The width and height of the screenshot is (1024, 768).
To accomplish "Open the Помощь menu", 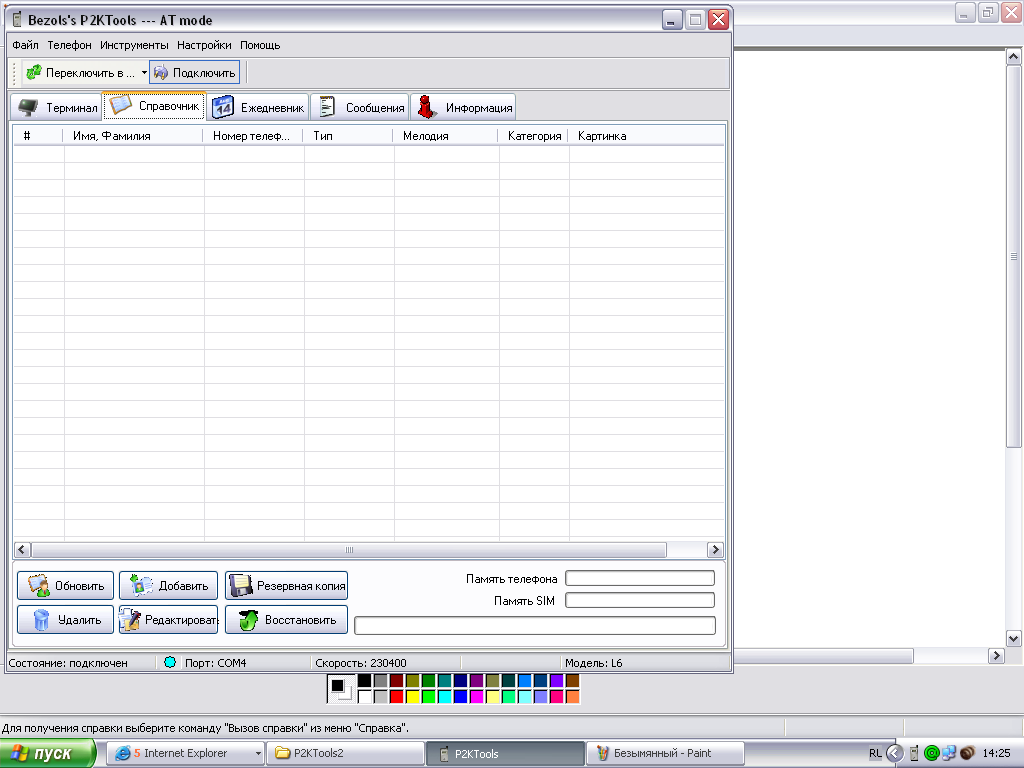I will pos(260,45).
